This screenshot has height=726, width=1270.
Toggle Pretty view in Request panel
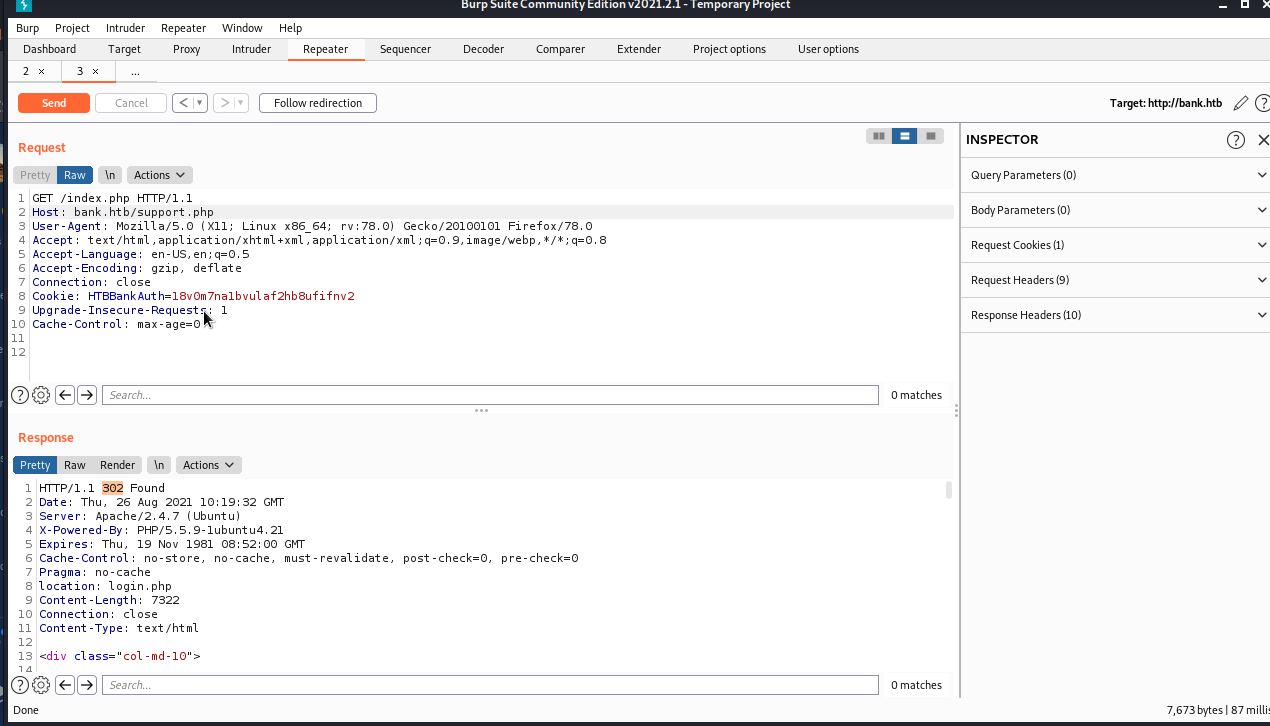pos(35,175)
